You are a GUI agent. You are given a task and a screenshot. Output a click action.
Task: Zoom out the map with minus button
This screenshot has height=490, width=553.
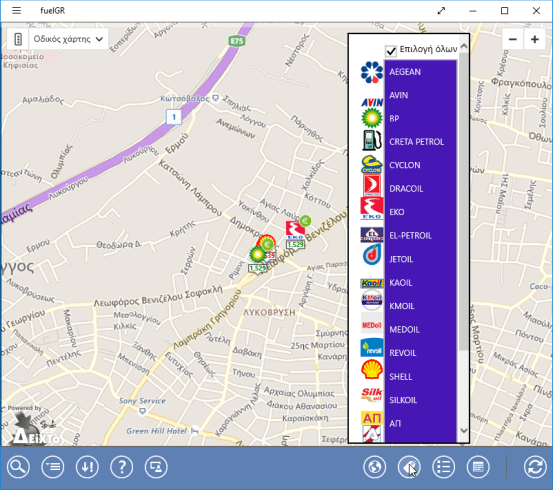(x=513, y=39)
